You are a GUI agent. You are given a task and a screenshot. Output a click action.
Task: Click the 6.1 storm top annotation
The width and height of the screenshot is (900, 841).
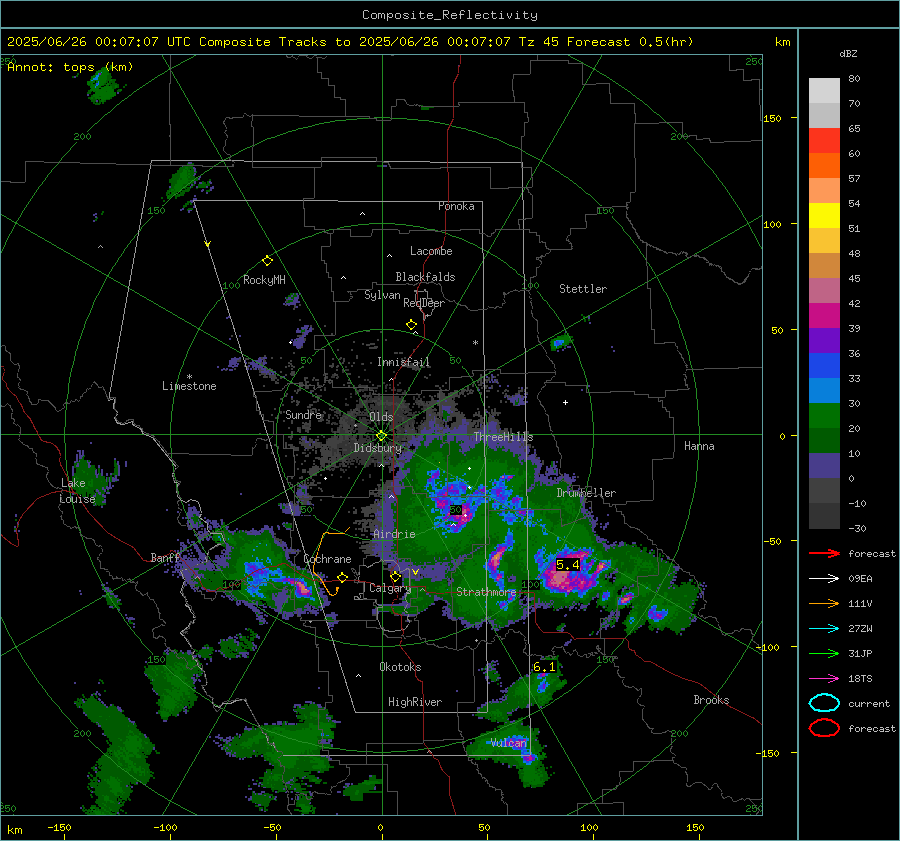click(x=544, y=667)
